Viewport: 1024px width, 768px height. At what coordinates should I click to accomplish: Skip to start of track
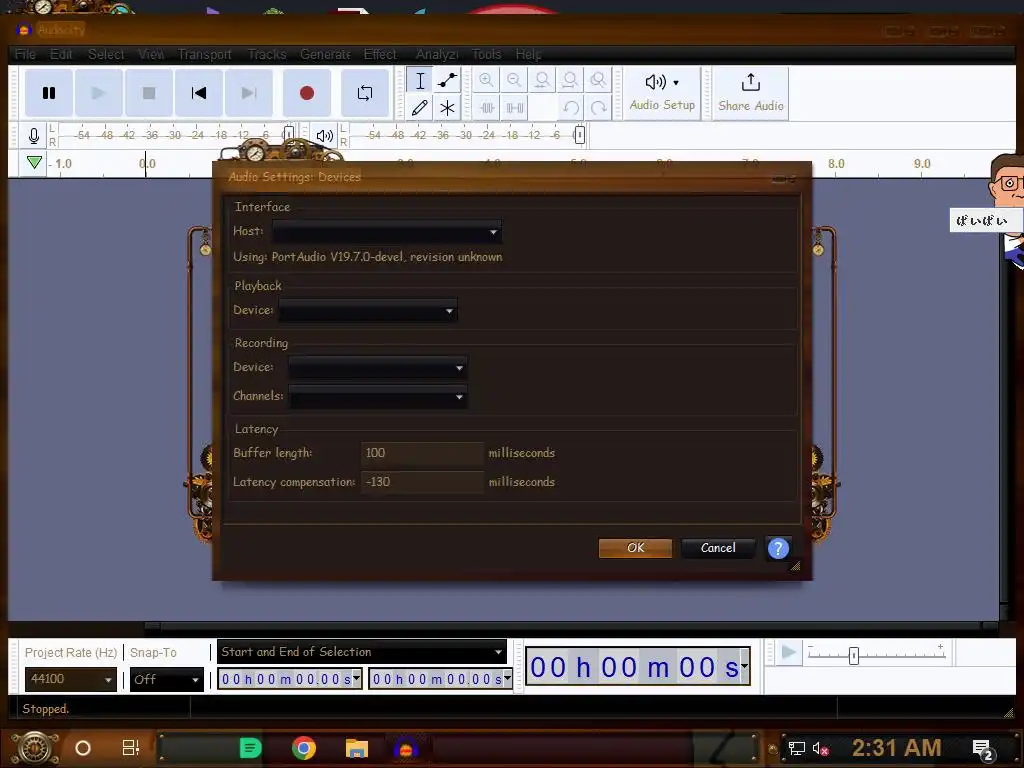pos(199,93)
